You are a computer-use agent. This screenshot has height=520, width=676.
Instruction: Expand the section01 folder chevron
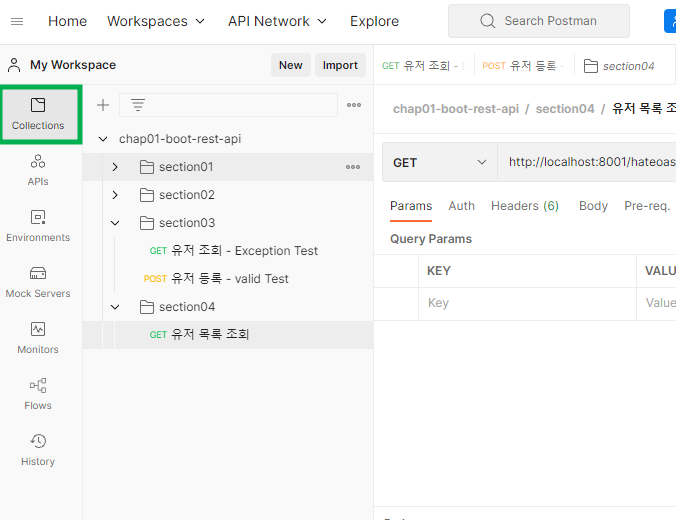tap(115, 167)
